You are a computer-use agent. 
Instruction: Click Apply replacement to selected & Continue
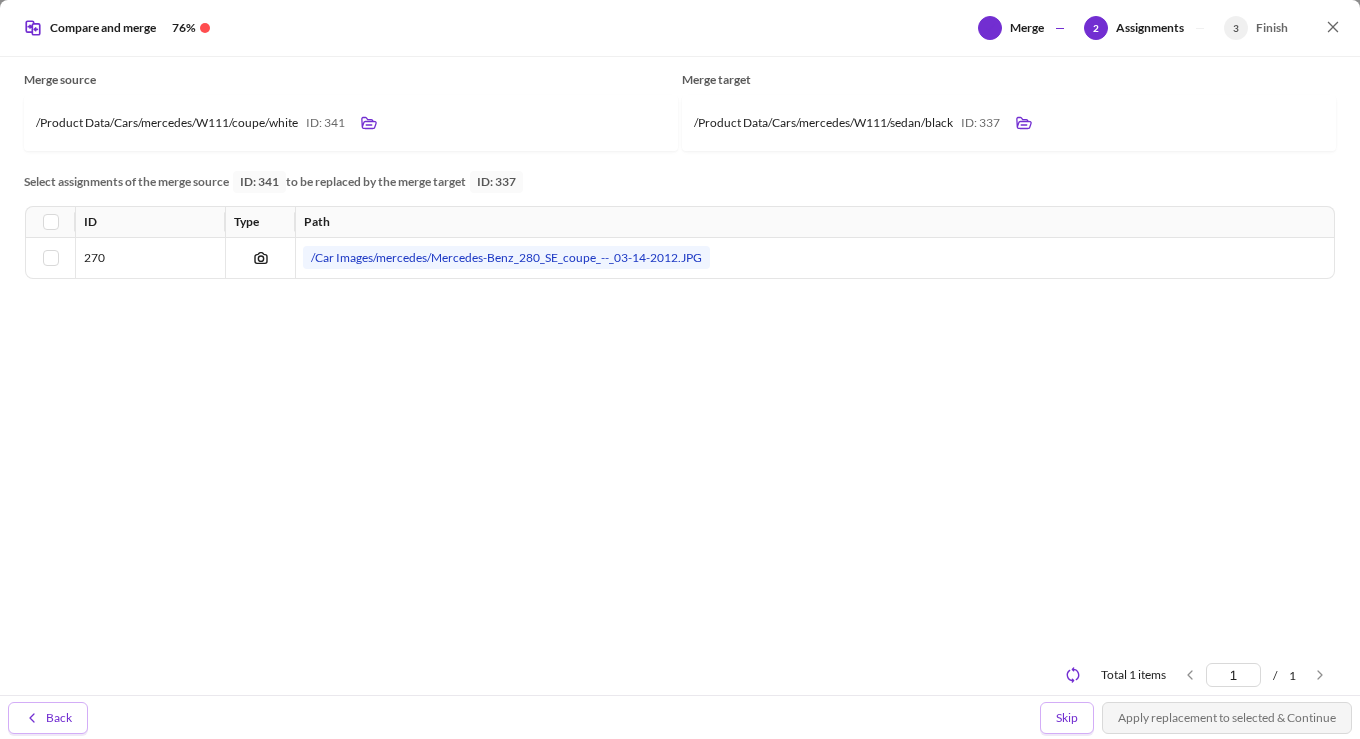[x=1227, y=718]
